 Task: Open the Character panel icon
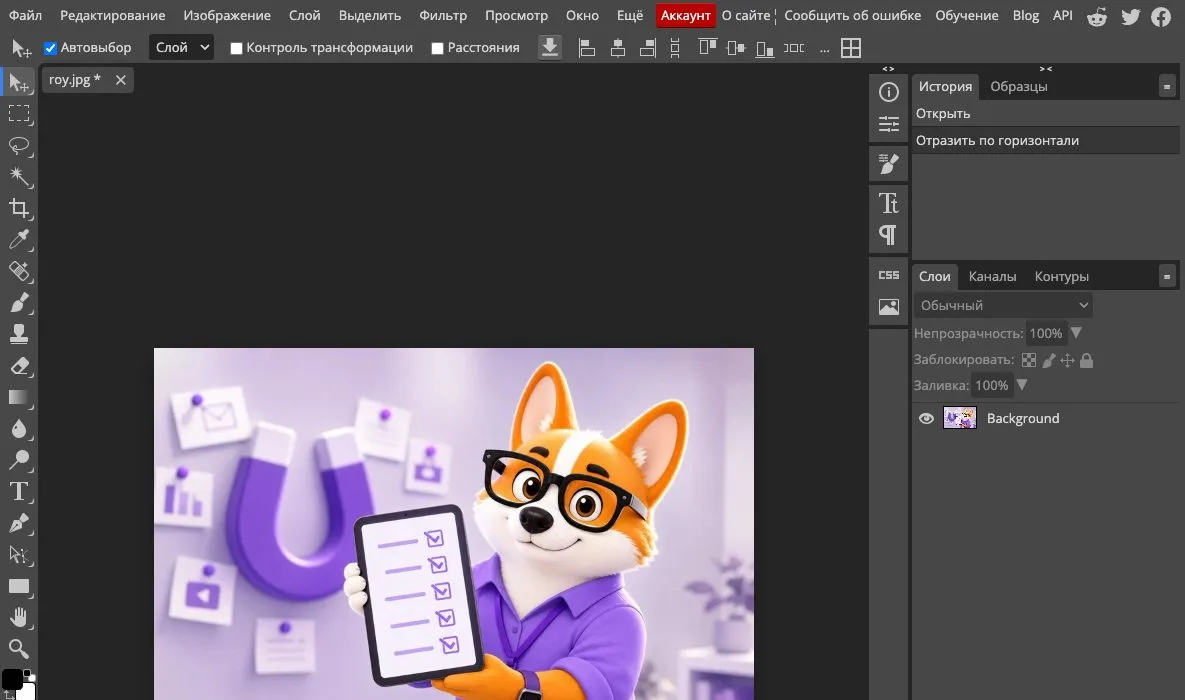tap(889, 203)
